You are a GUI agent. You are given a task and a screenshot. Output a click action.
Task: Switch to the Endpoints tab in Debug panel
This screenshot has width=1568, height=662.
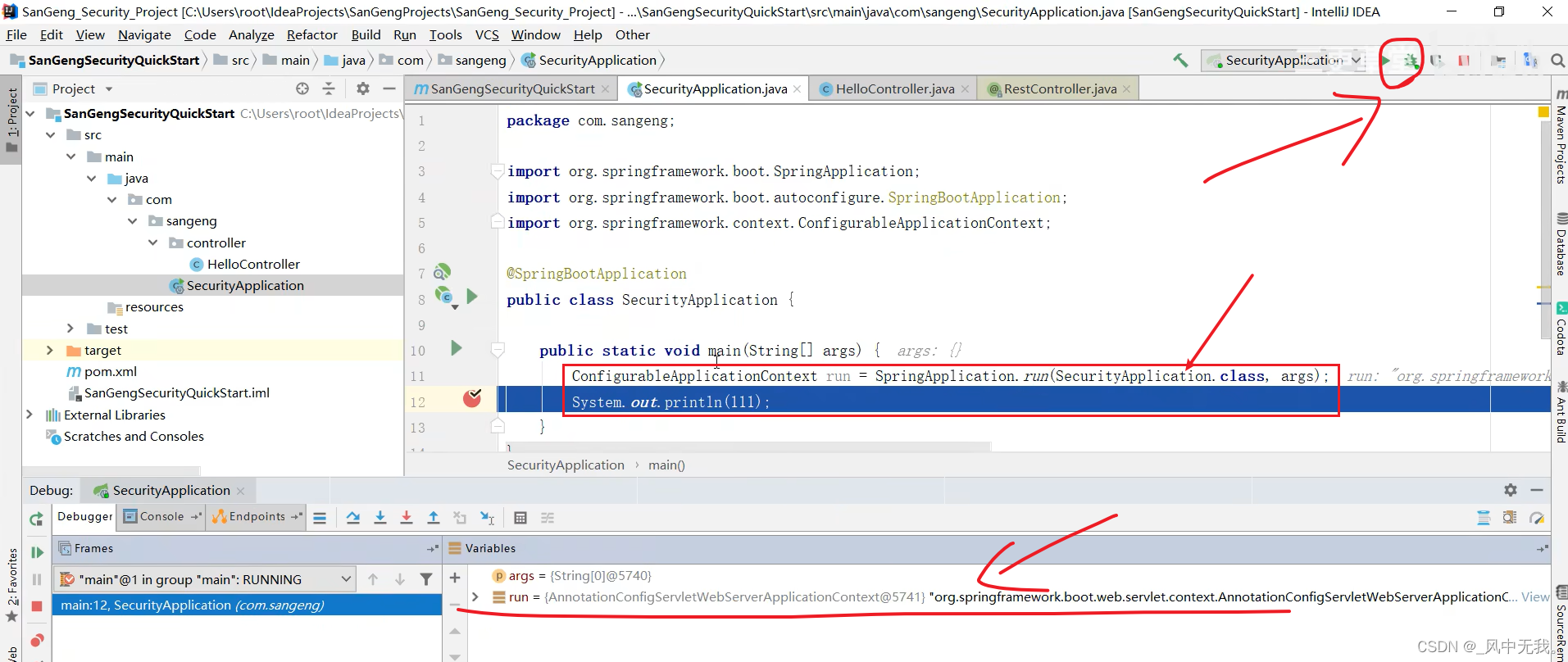pos(257,517)
